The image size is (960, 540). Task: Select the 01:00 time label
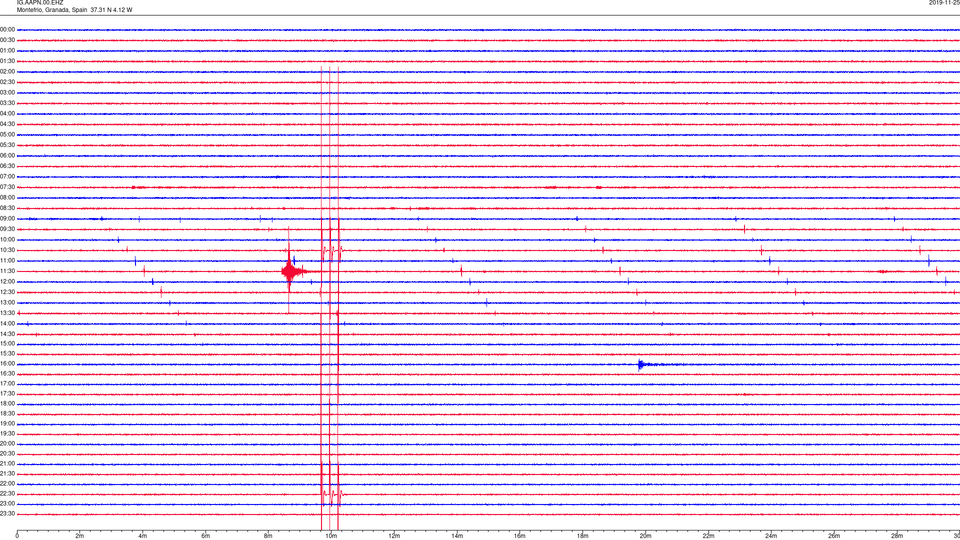click(x=7, y=51)
